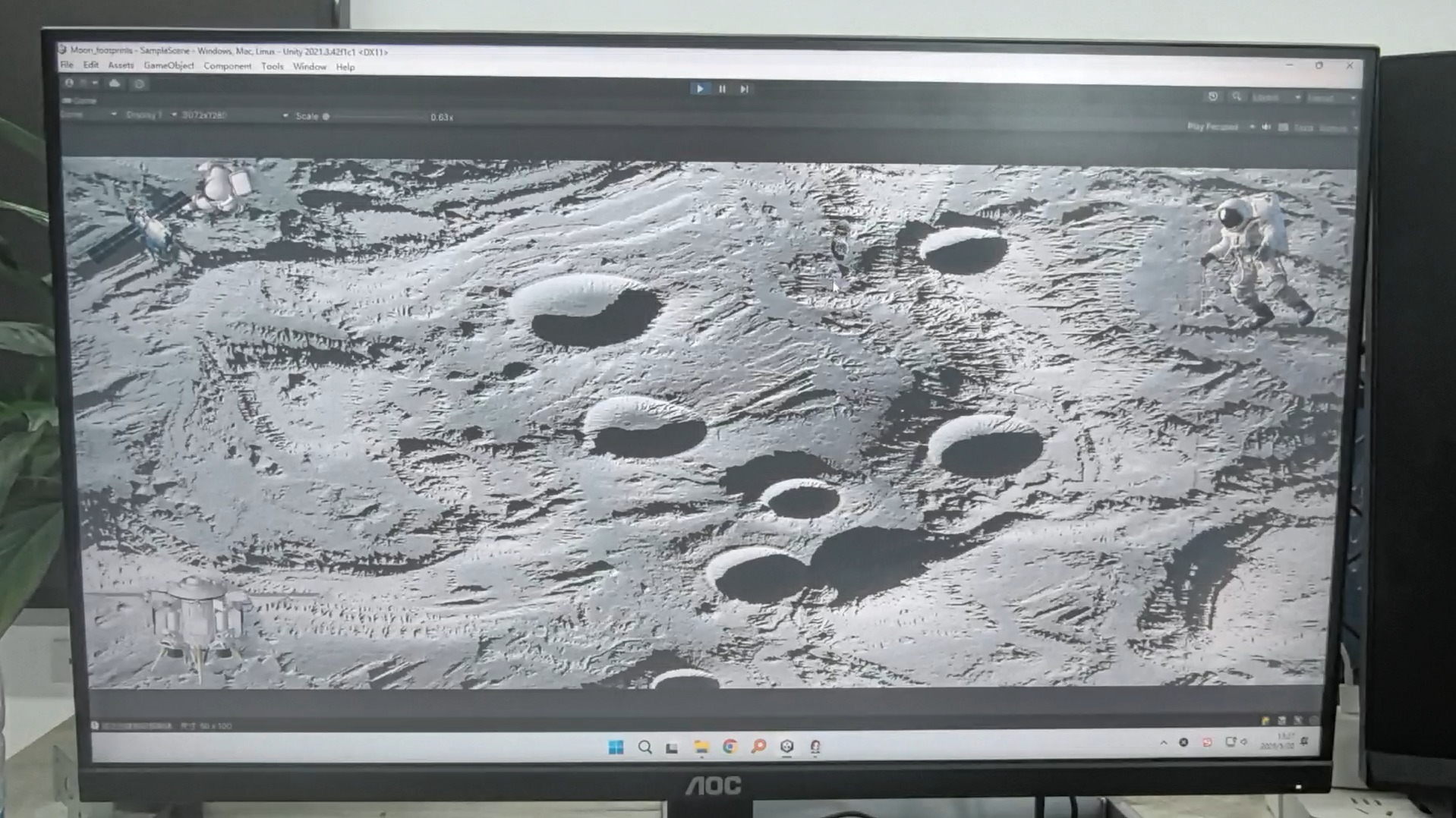Open the undo history icon
1456x818 pixels.
coord(1212,96)
